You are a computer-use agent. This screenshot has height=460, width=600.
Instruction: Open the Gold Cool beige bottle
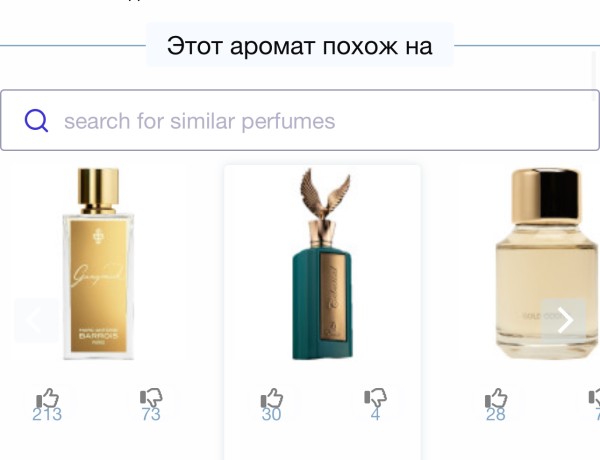pos(547,264)
